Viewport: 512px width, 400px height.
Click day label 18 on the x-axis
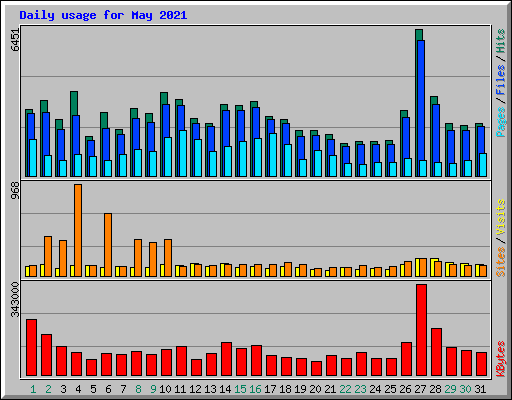tap(285, 389)
